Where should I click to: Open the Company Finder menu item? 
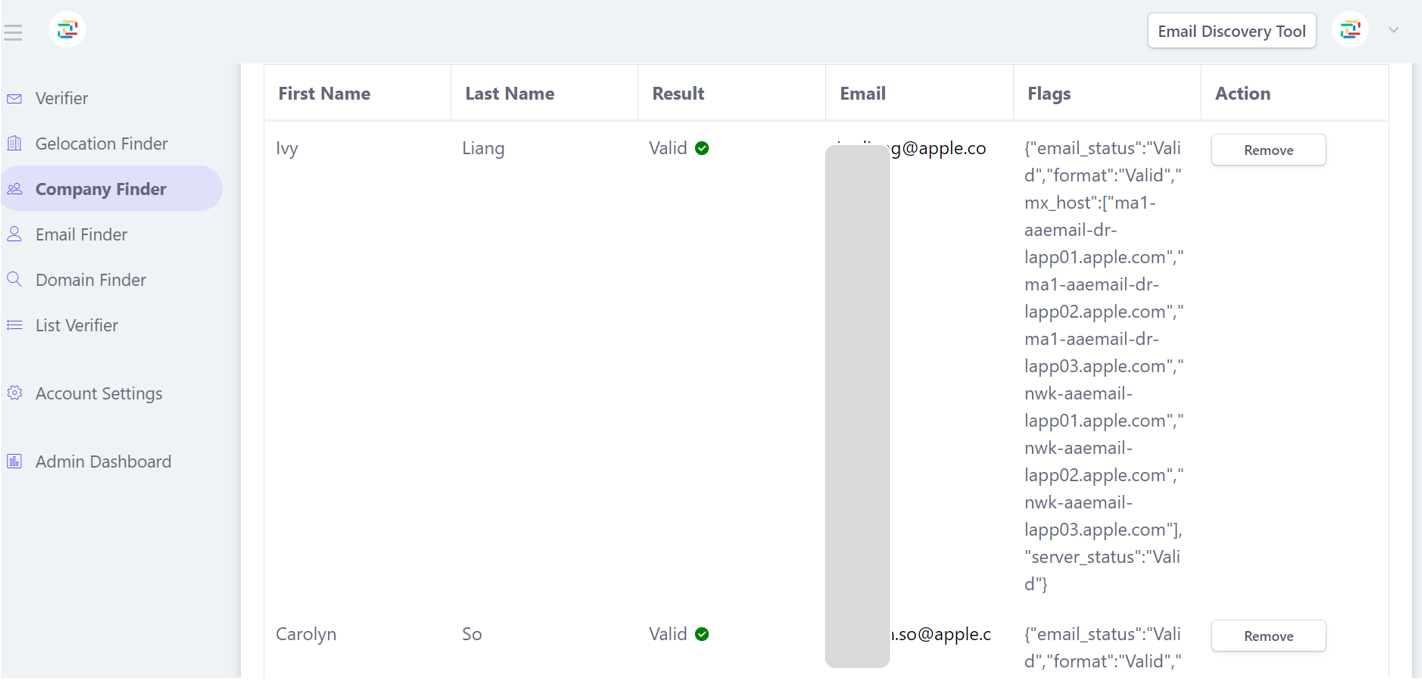tap(101, 189)
